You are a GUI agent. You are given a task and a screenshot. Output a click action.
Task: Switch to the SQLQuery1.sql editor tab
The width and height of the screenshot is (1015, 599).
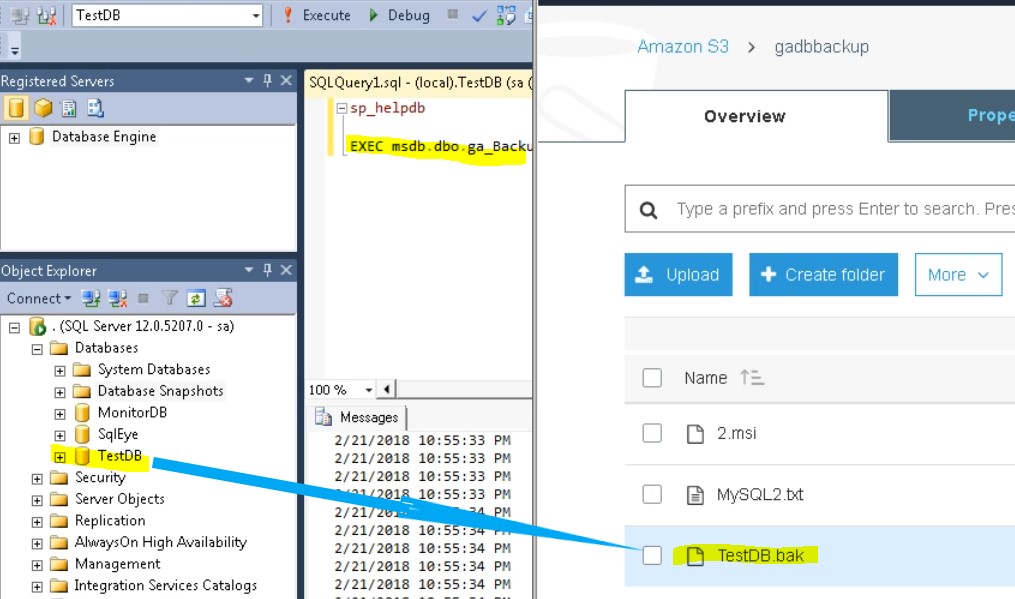coord(419,83)
